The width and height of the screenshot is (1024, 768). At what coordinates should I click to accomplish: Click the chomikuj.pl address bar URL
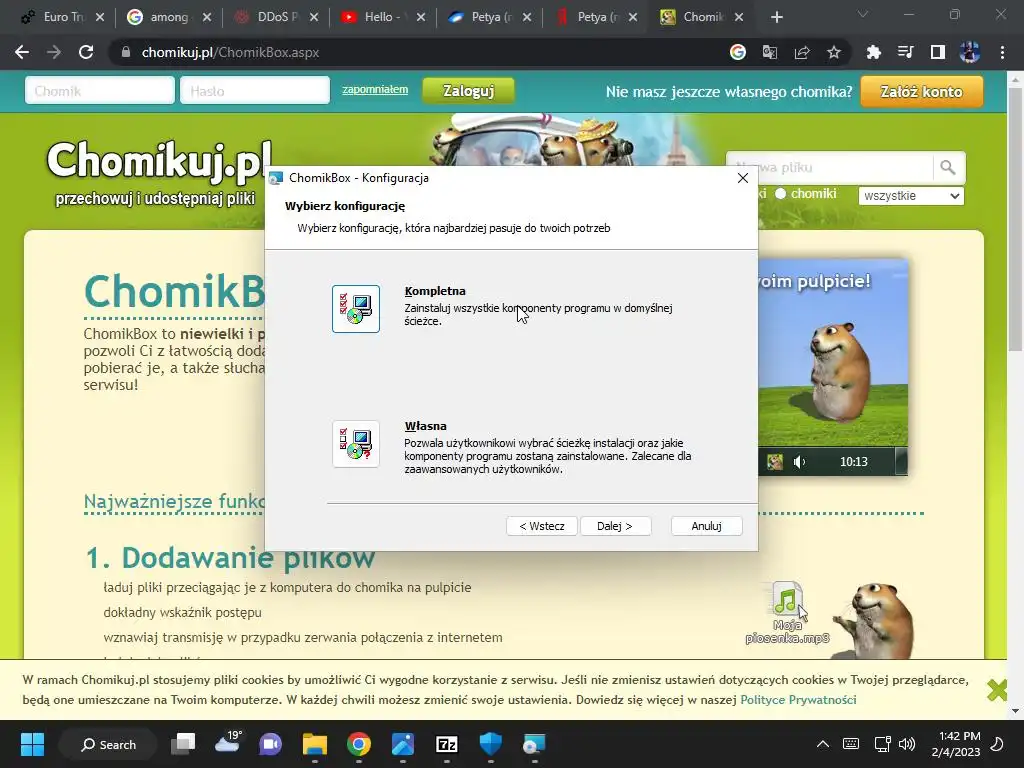click(x=230, y=52)
